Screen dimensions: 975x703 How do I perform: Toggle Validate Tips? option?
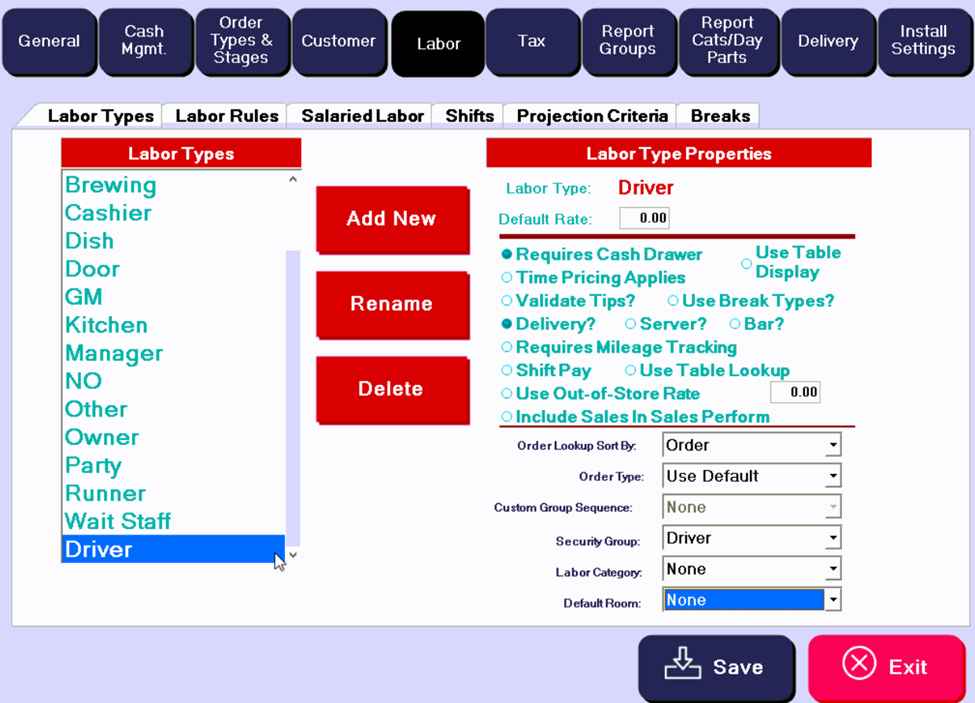click(568, 301)
